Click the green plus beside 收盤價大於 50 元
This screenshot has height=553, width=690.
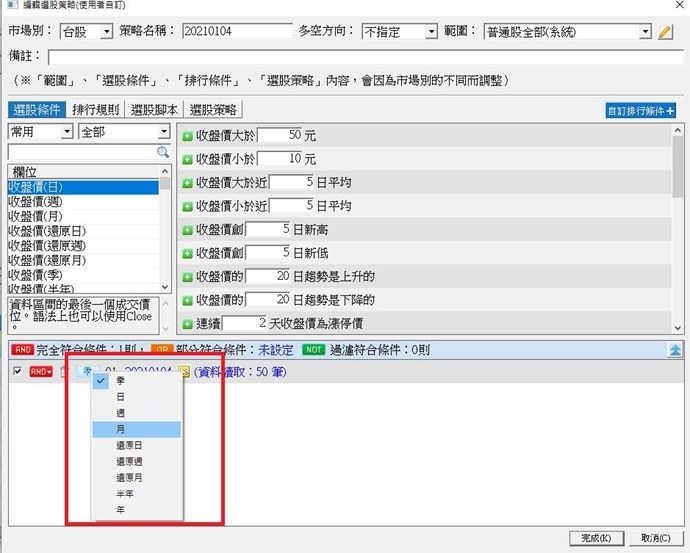[187, 134]
